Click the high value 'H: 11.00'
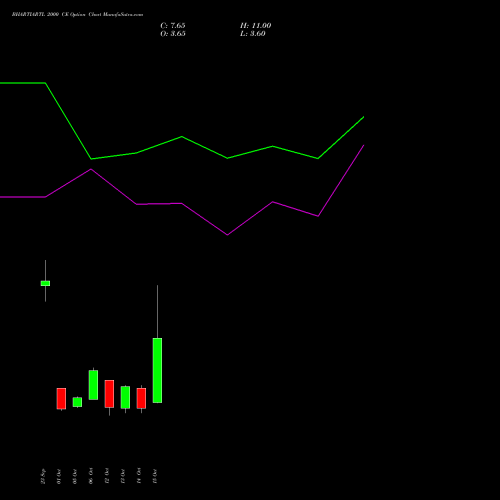This screenshot has width=500, height=500. pyautogui.click(x=256, y=26)
